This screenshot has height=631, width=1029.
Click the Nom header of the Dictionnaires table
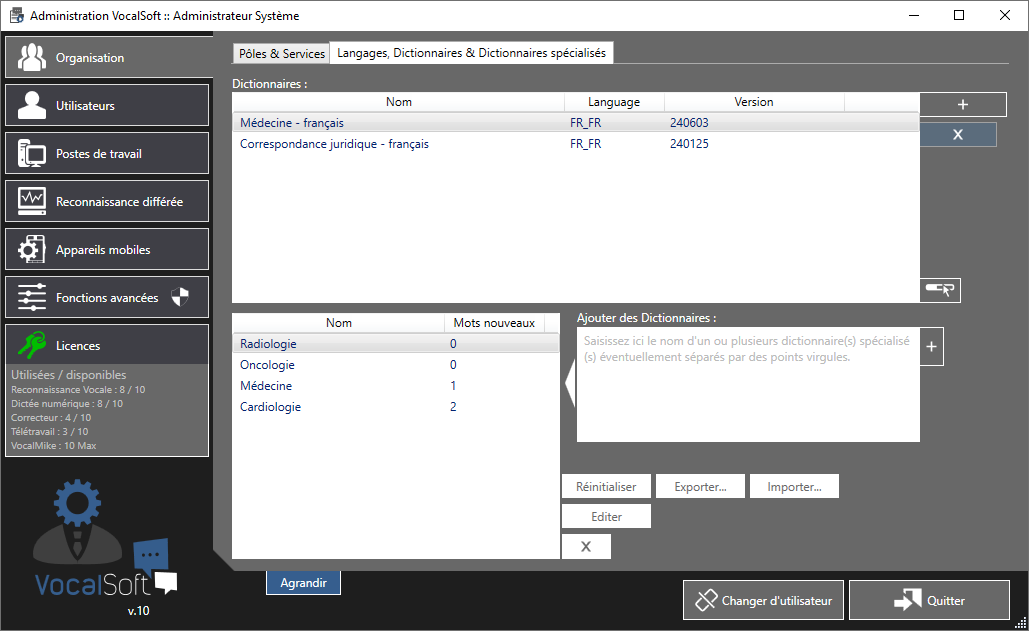pos(398,102)
